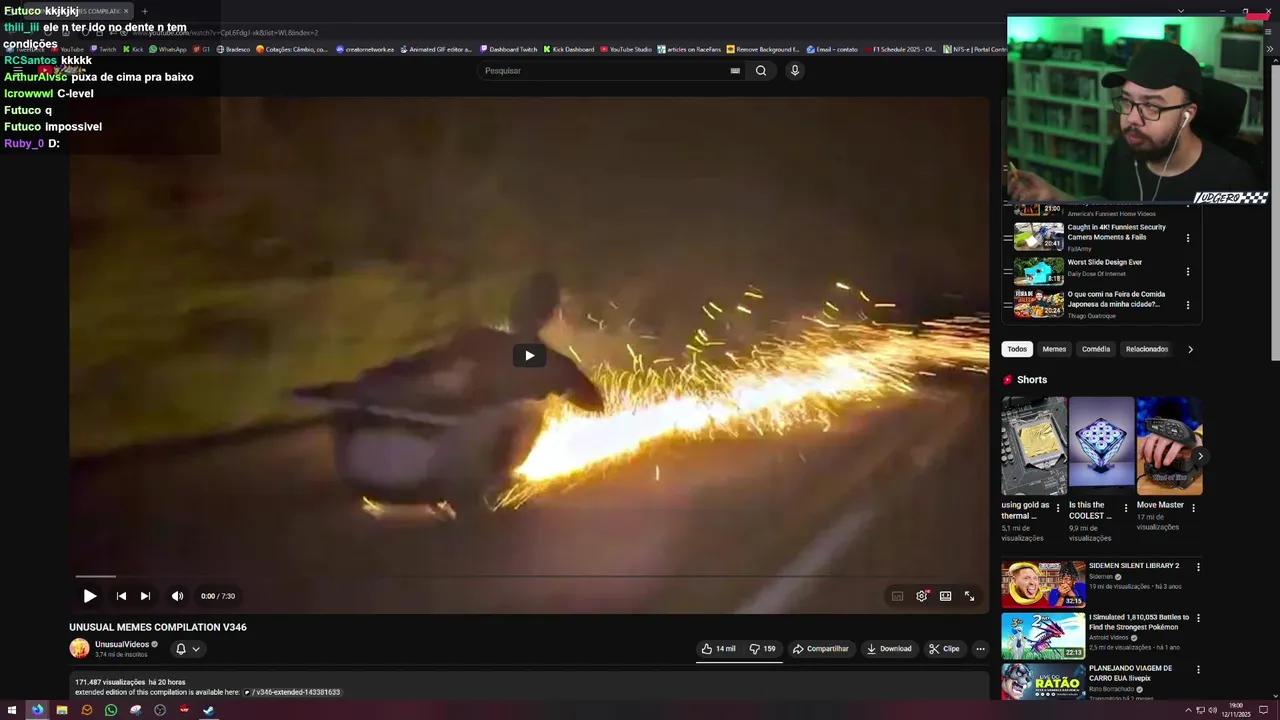The height and width of the screenshot is (720, 1280).
Task: Open the player settings gear
Action: [x=922, y=596]
